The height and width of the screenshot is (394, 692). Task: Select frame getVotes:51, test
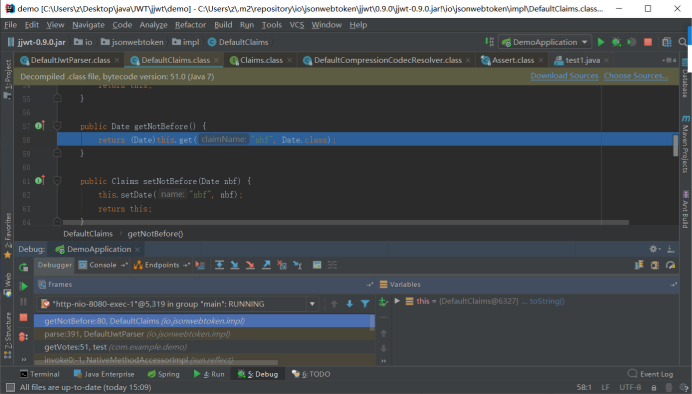204,347
